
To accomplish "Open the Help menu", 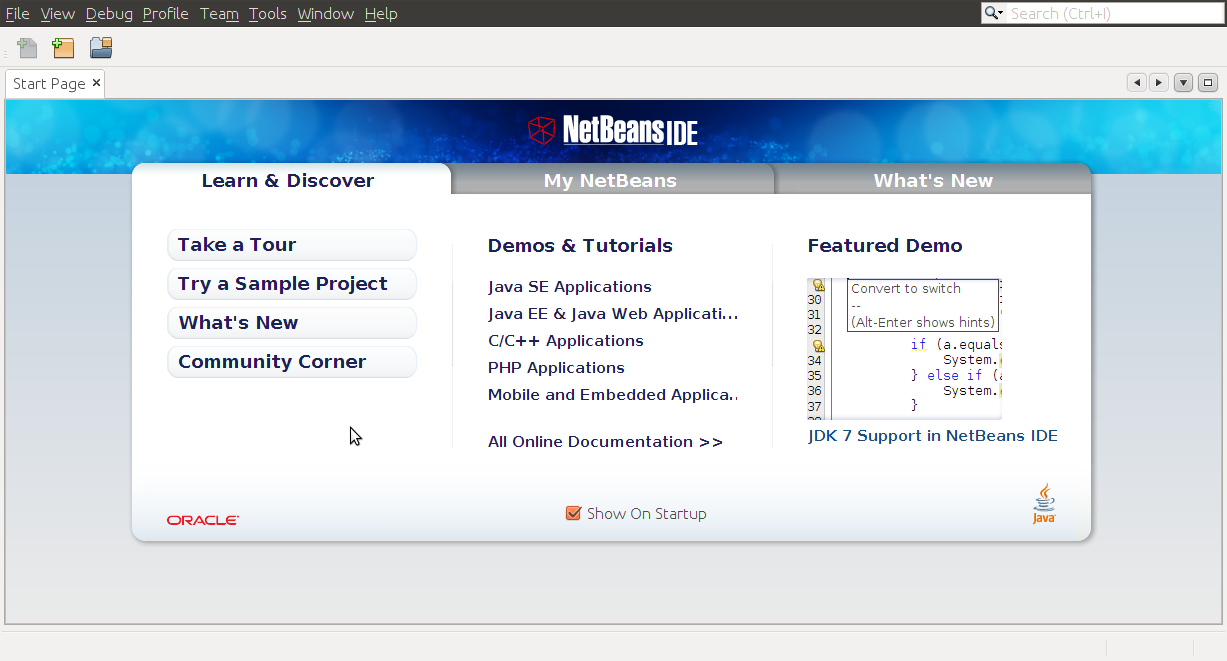I will [381, 13].
